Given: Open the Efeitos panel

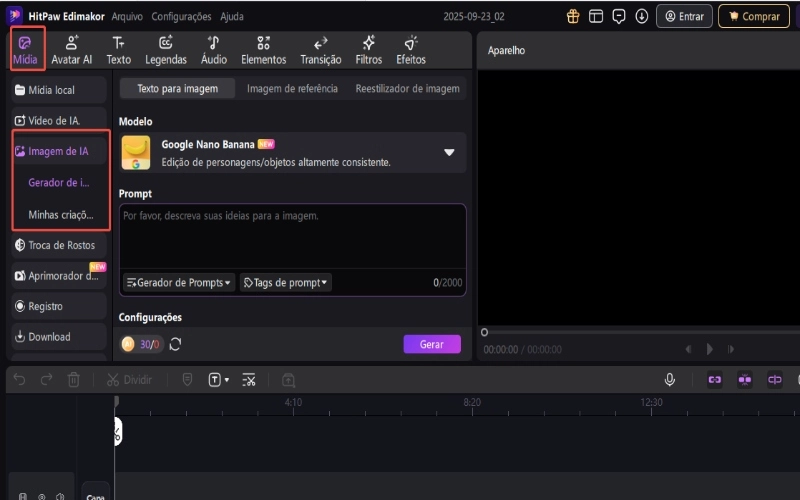Looking at the screenshot, I should [411, 49].
